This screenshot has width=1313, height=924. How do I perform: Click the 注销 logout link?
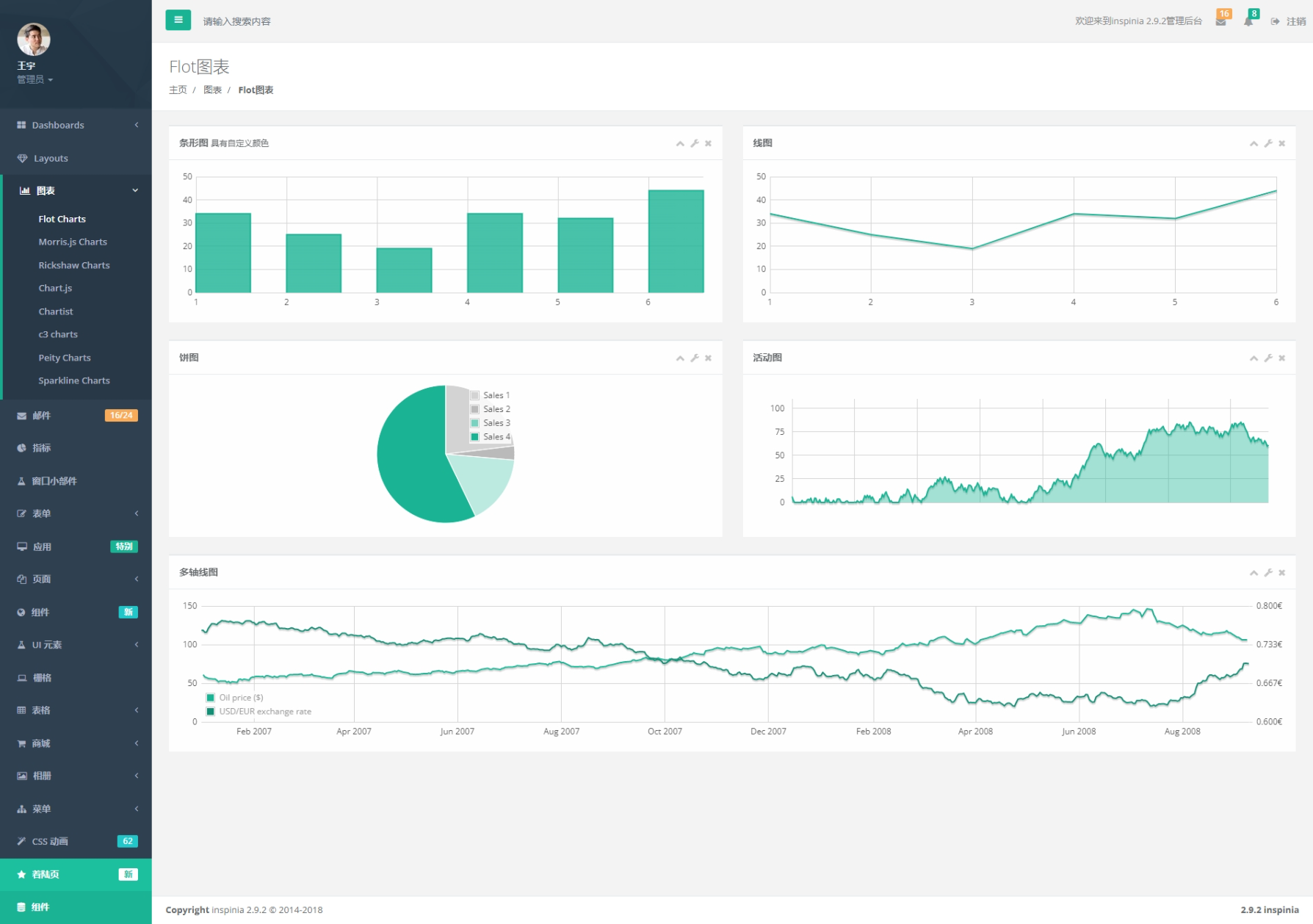(x=1295, y=21)
